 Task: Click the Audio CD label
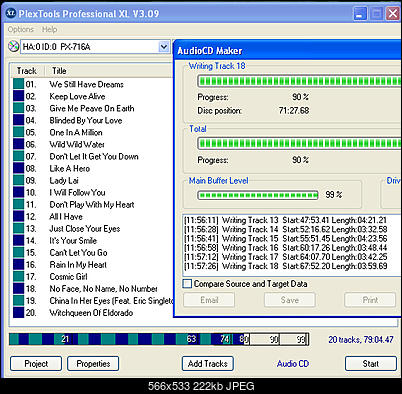(x=293, y=363)
